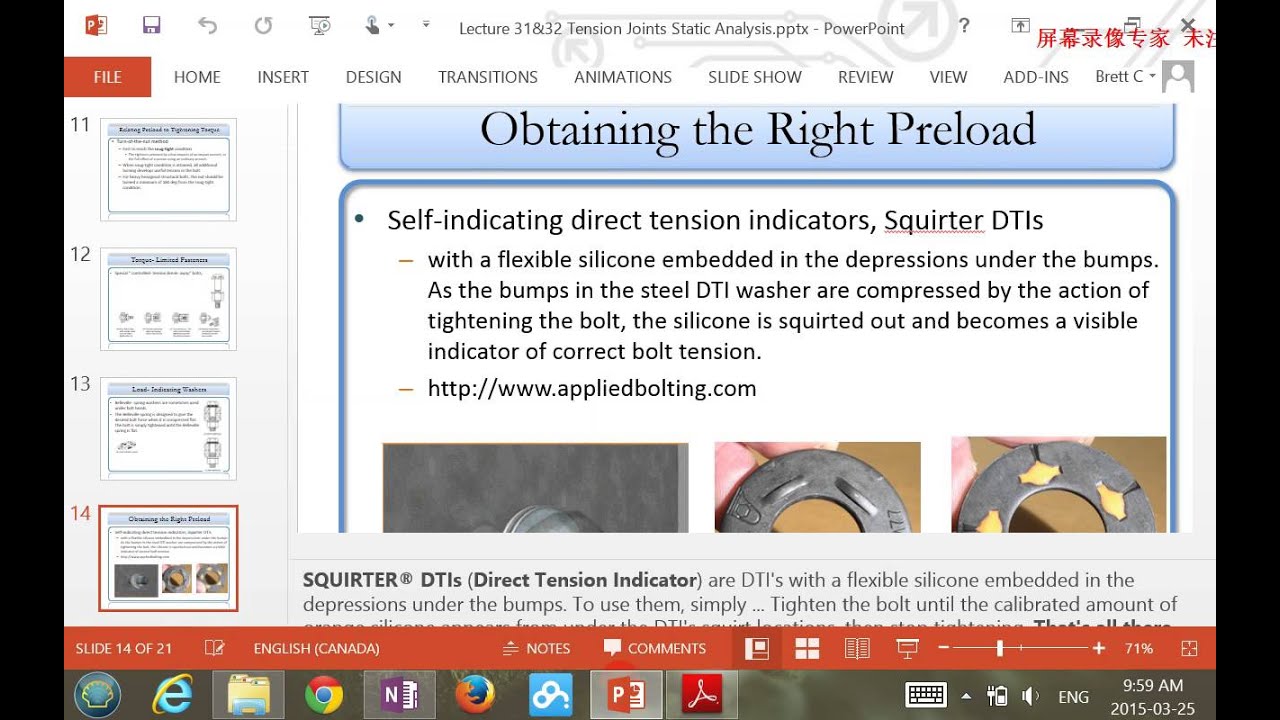Viewport: 1280px width, 720px height.
Task: Open the ADD-INS ribbon tab
Action: [x=1036, y=77]
